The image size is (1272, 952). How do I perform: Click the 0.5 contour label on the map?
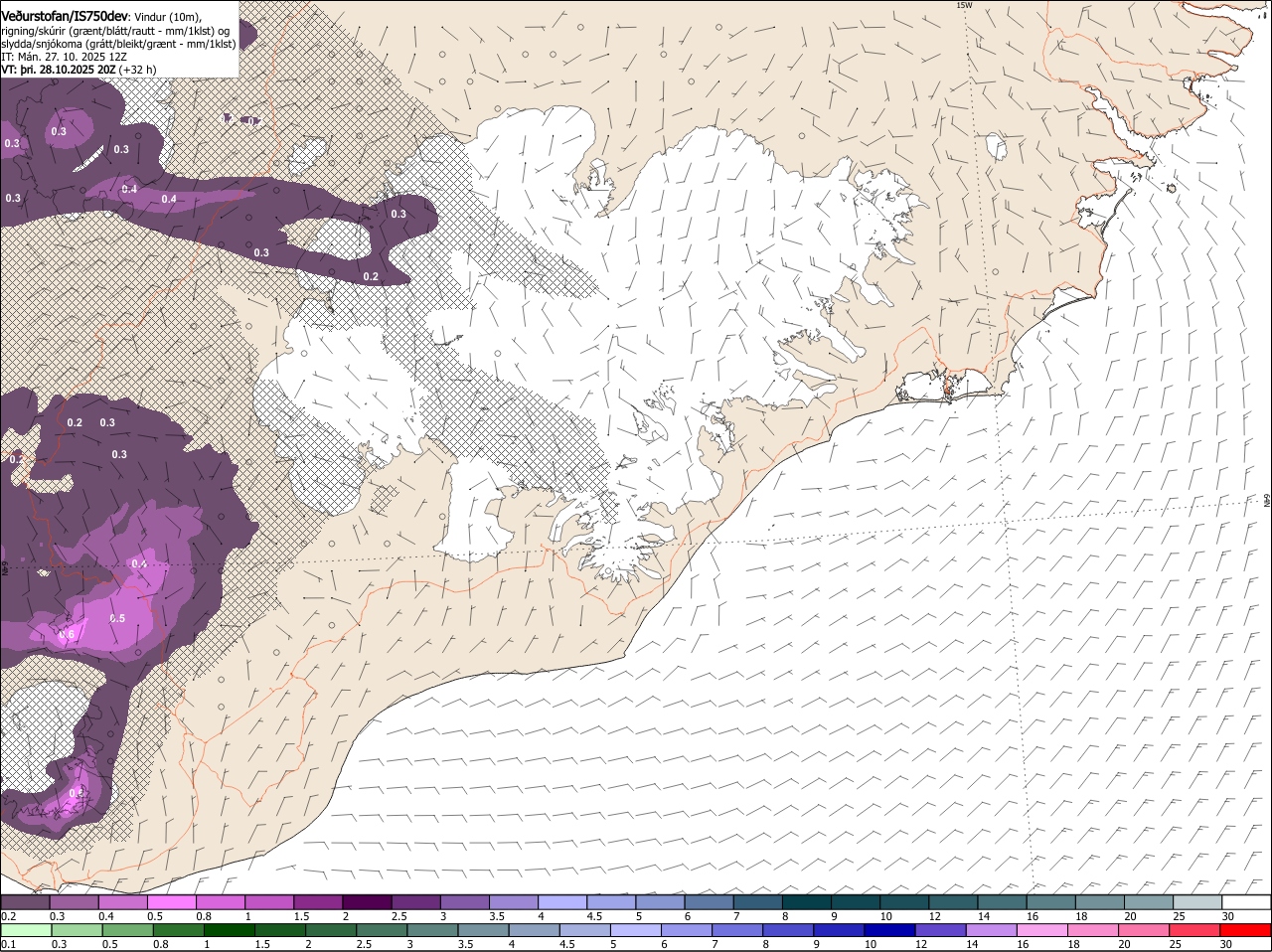pyautogui.click(x=117, y=618)
